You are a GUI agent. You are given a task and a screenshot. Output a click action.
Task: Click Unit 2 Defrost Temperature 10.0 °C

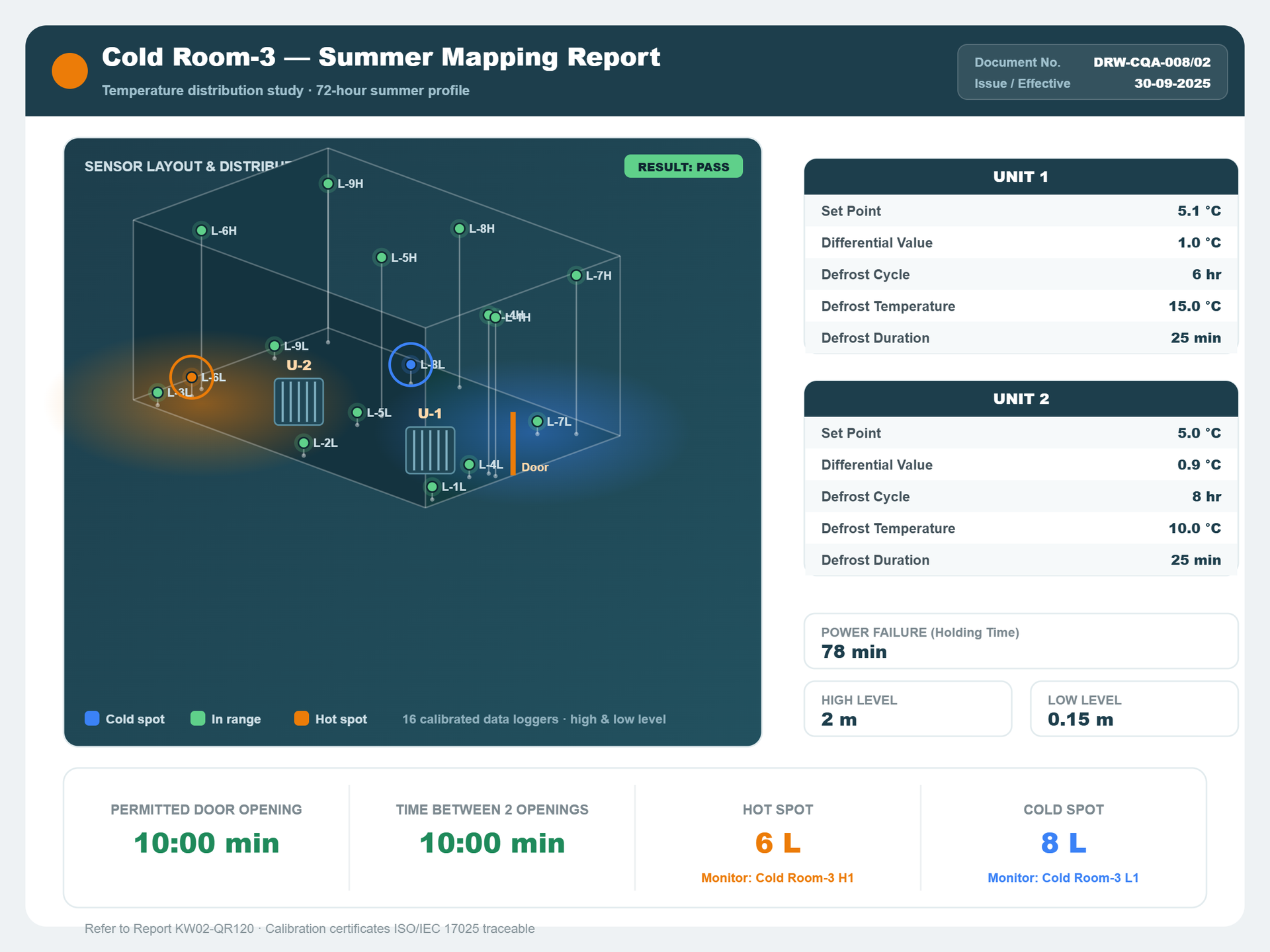[1195, 528]
